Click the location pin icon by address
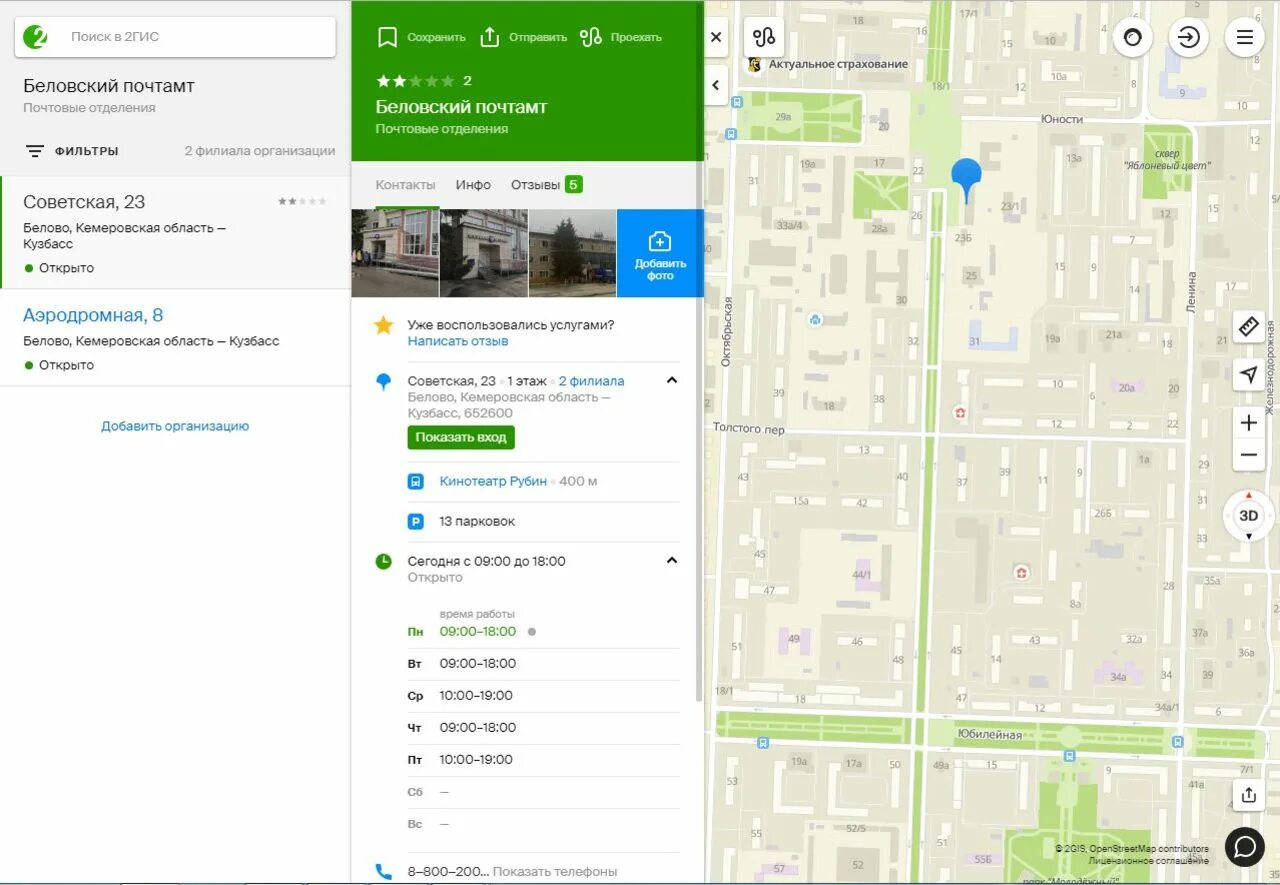Viewport: 1280px width, 885px height. (x=383, y=382)
